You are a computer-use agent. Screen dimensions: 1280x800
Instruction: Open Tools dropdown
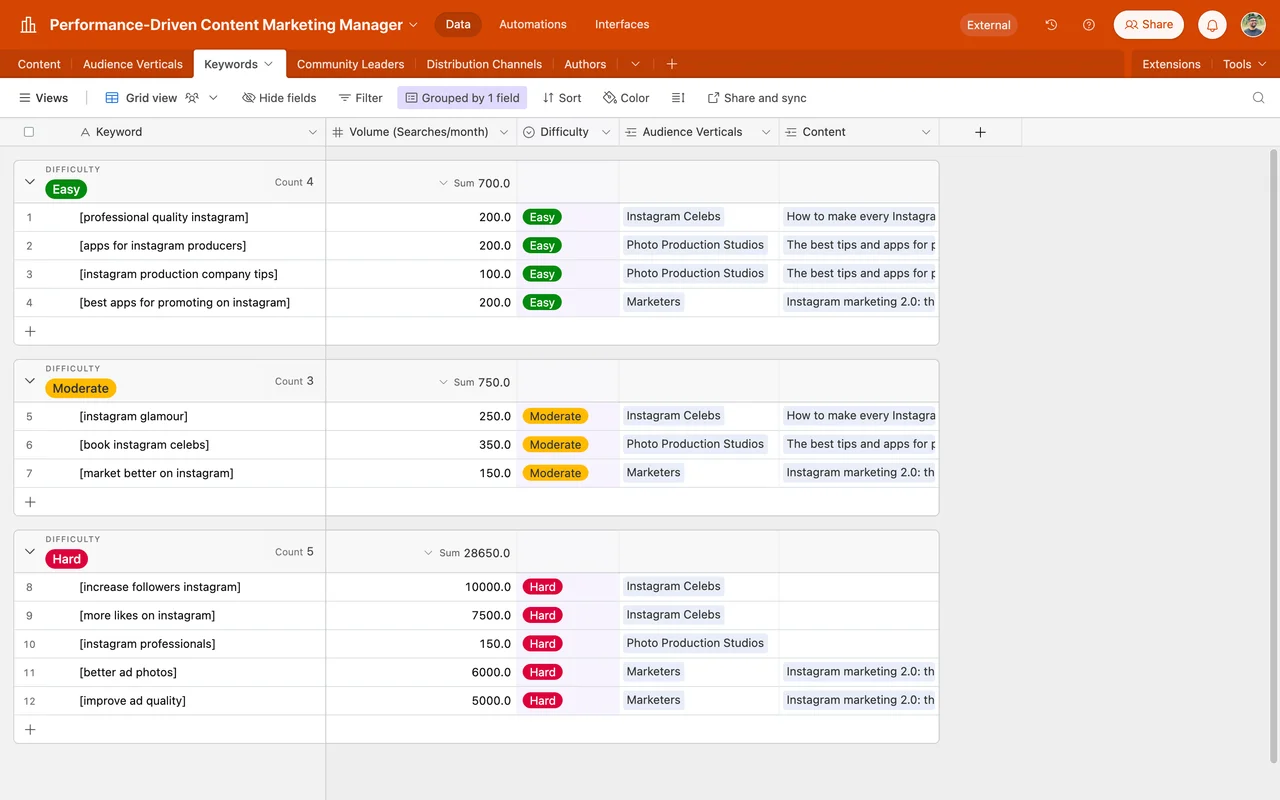coord(1245,64)
